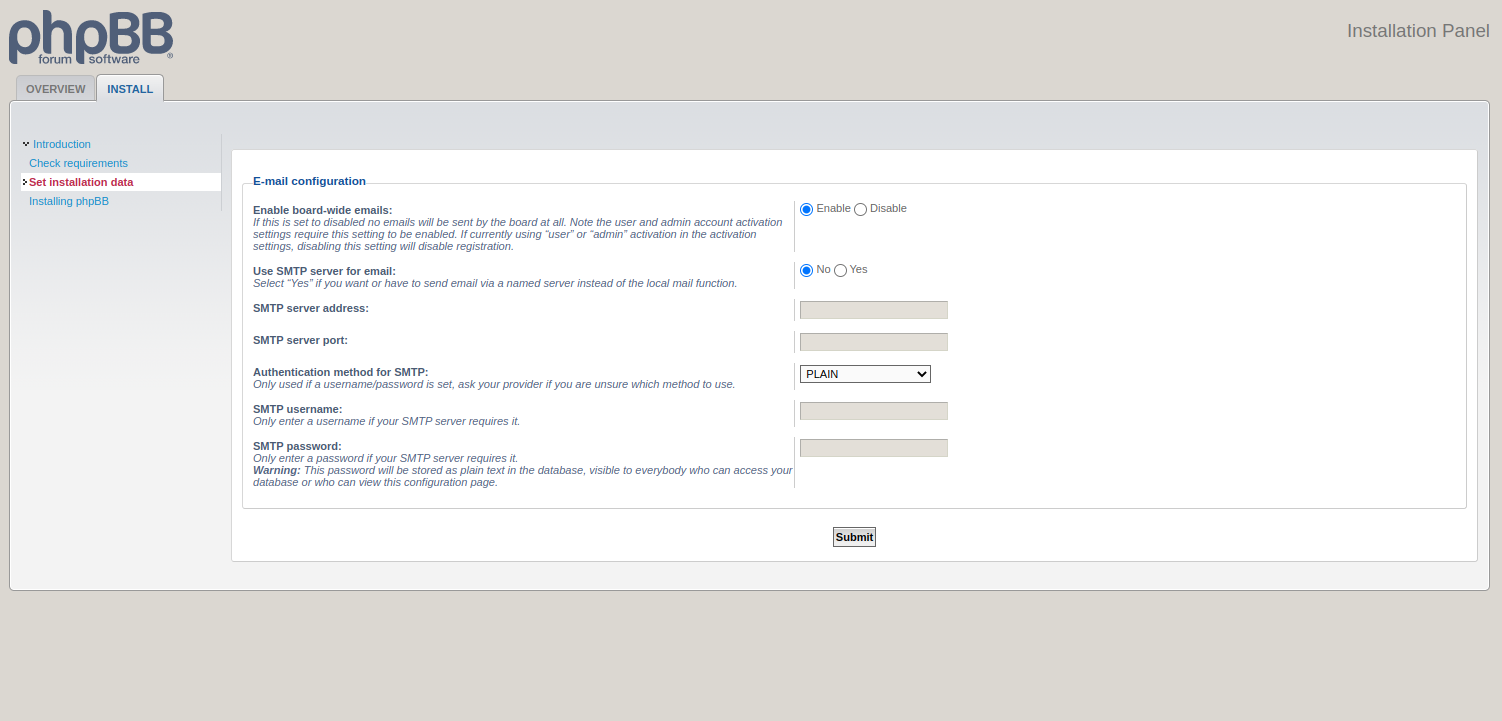1502x721 pixels.
Task: Disable board-wide emails radio option
Action: tap(860, 209)
